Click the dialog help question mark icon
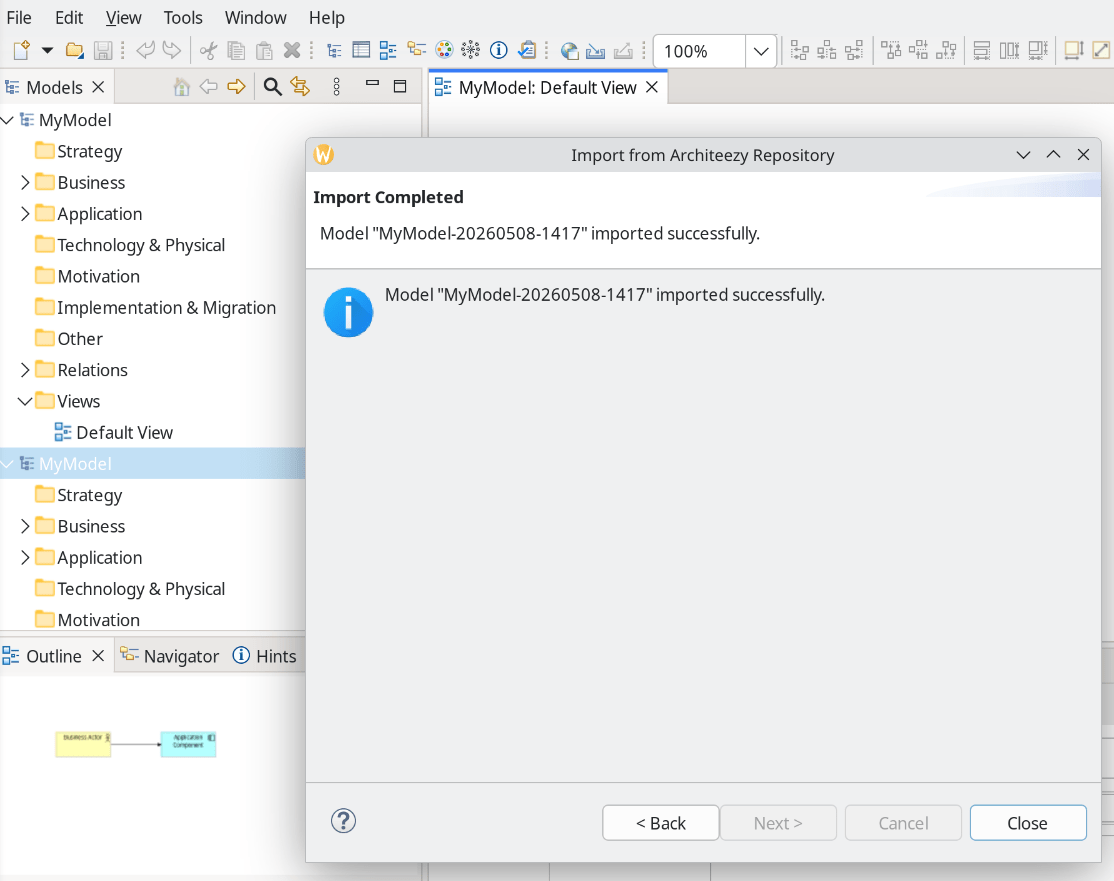Image resolution: width=1114 pixels, height=881 pixels. point(343,821)
